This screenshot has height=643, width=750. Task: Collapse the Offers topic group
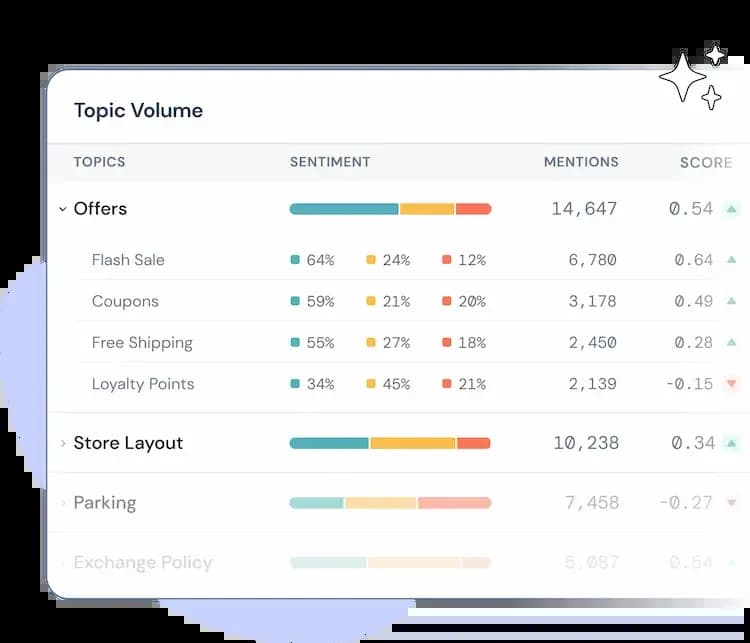(x=62, y=209)
